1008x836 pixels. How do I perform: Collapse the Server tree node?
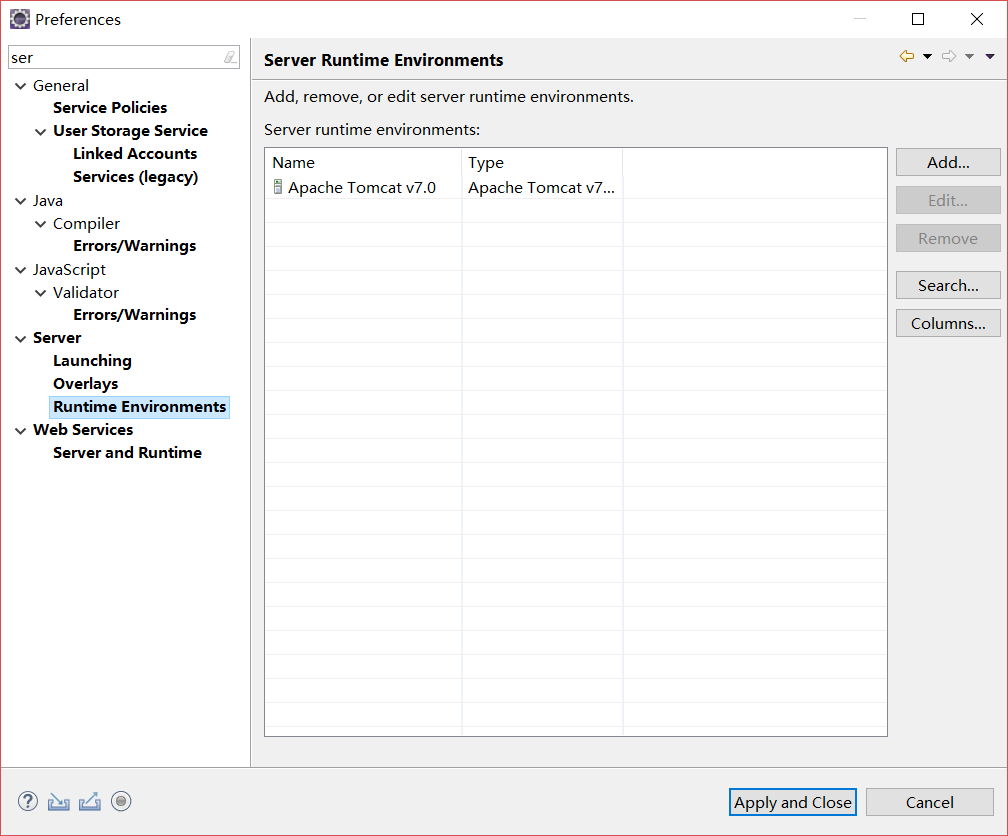coord(21,338)
